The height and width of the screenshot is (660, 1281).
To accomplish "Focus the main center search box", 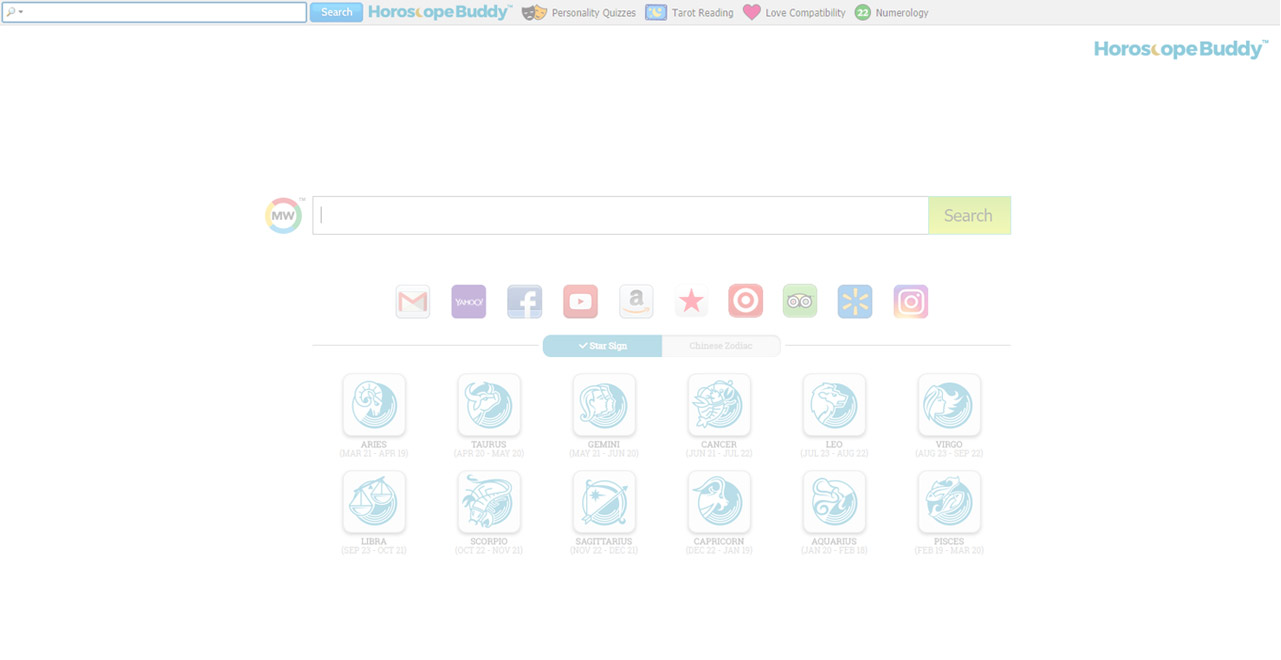I will pos(620,215).
